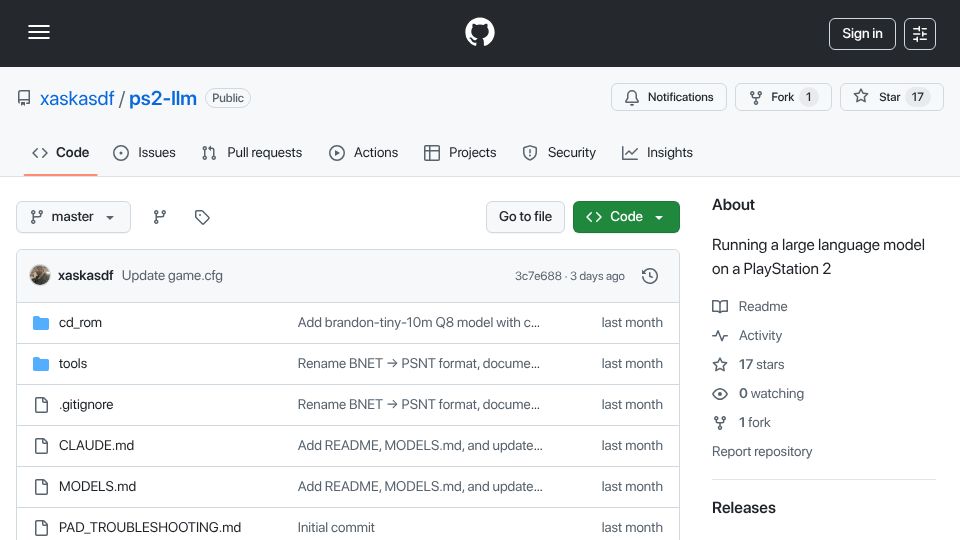Click the Readme book icon
Image resolution: width=960 pixels, height=540 pixels.
(720, 306)
